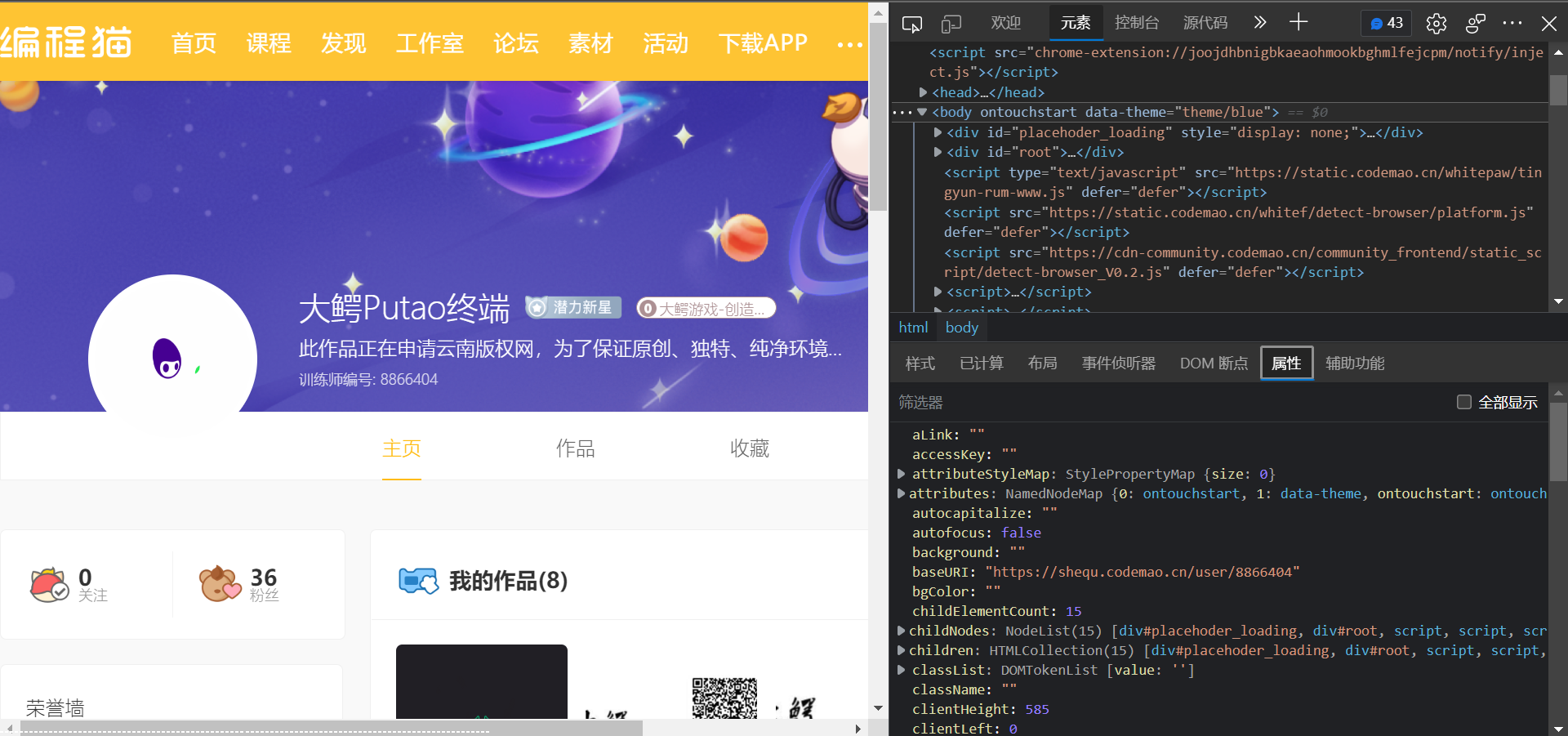Expand the div id root node

[x=938, y=152]
